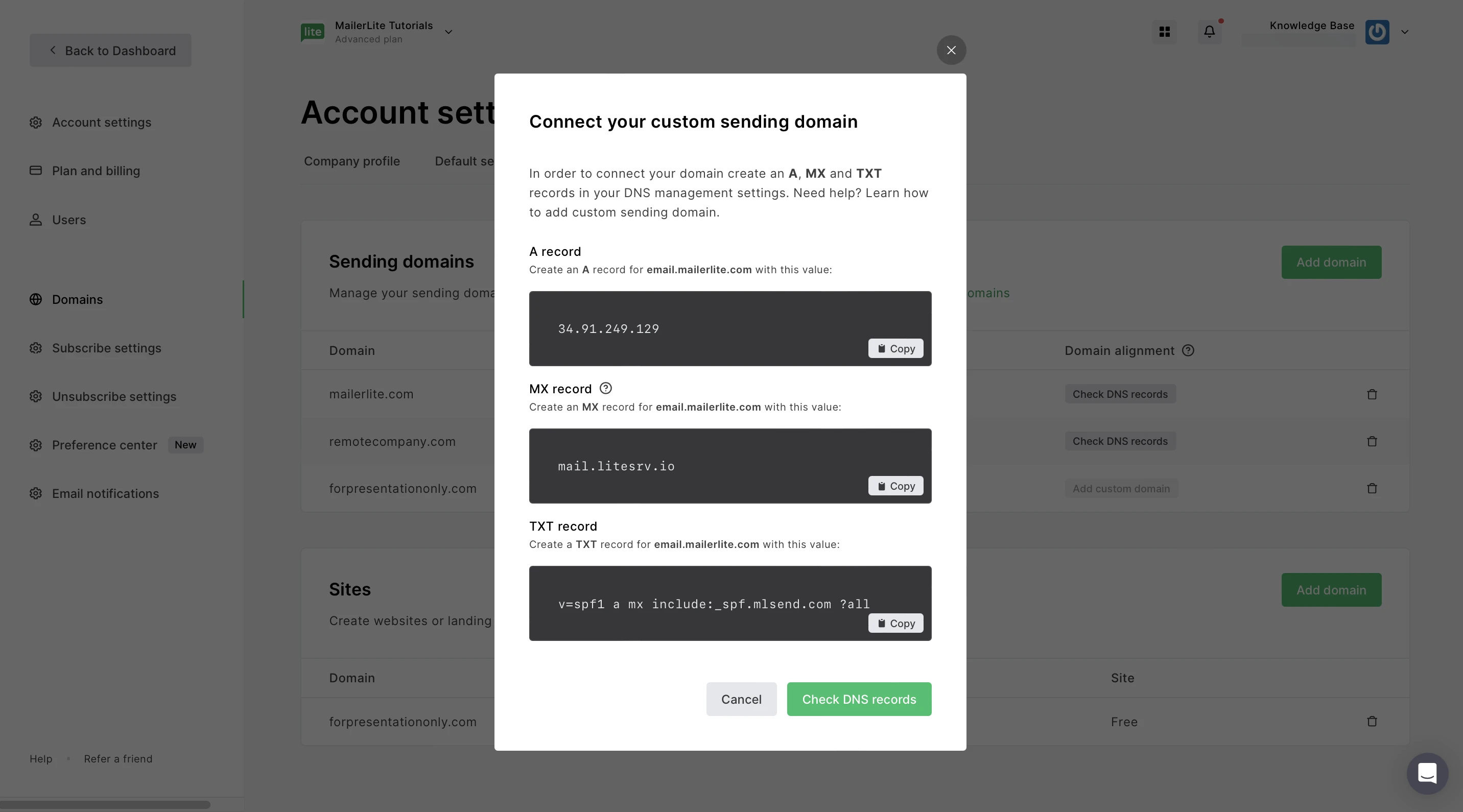Viewport: 1463px width, 812px height.
Task: Cancel the domain connection dialog
Action: [741, 699]
